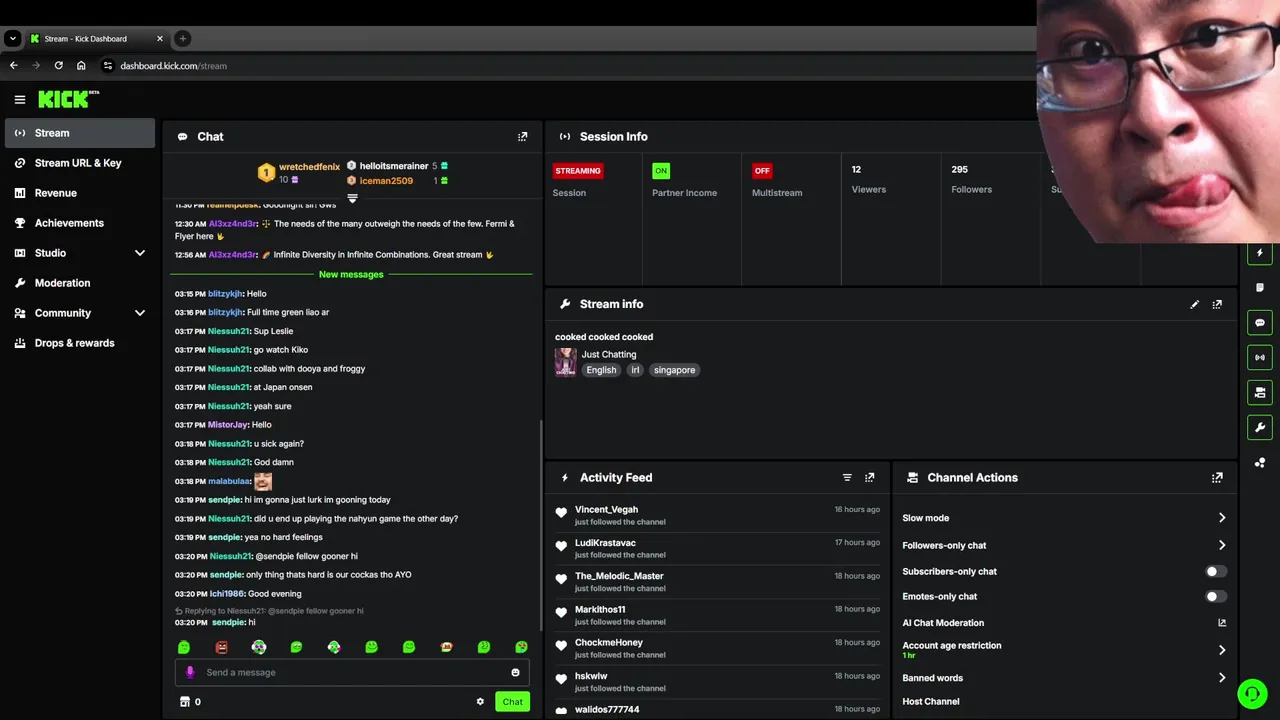1280x720 pixels.
Task: Click the heart icon next to ChockmeHoney
Action: (561, 646)
